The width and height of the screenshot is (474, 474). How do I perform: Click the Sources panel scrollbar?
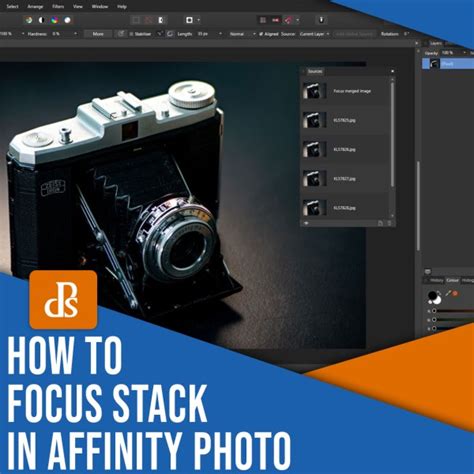click(x=392, y=134)
